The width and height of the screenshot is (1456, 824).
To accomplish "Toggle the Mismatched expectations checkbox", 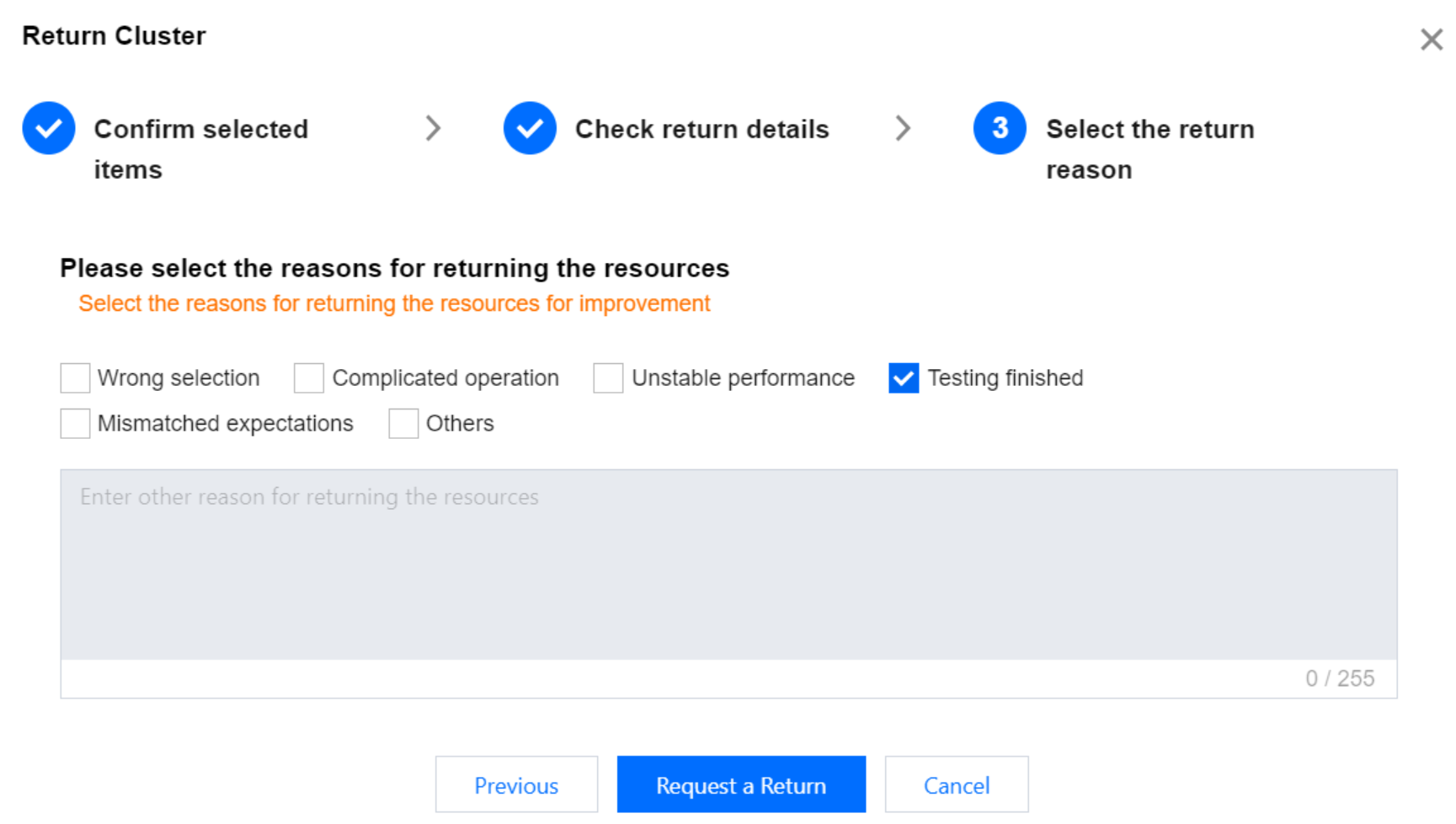I will click(x=75, y=424).
